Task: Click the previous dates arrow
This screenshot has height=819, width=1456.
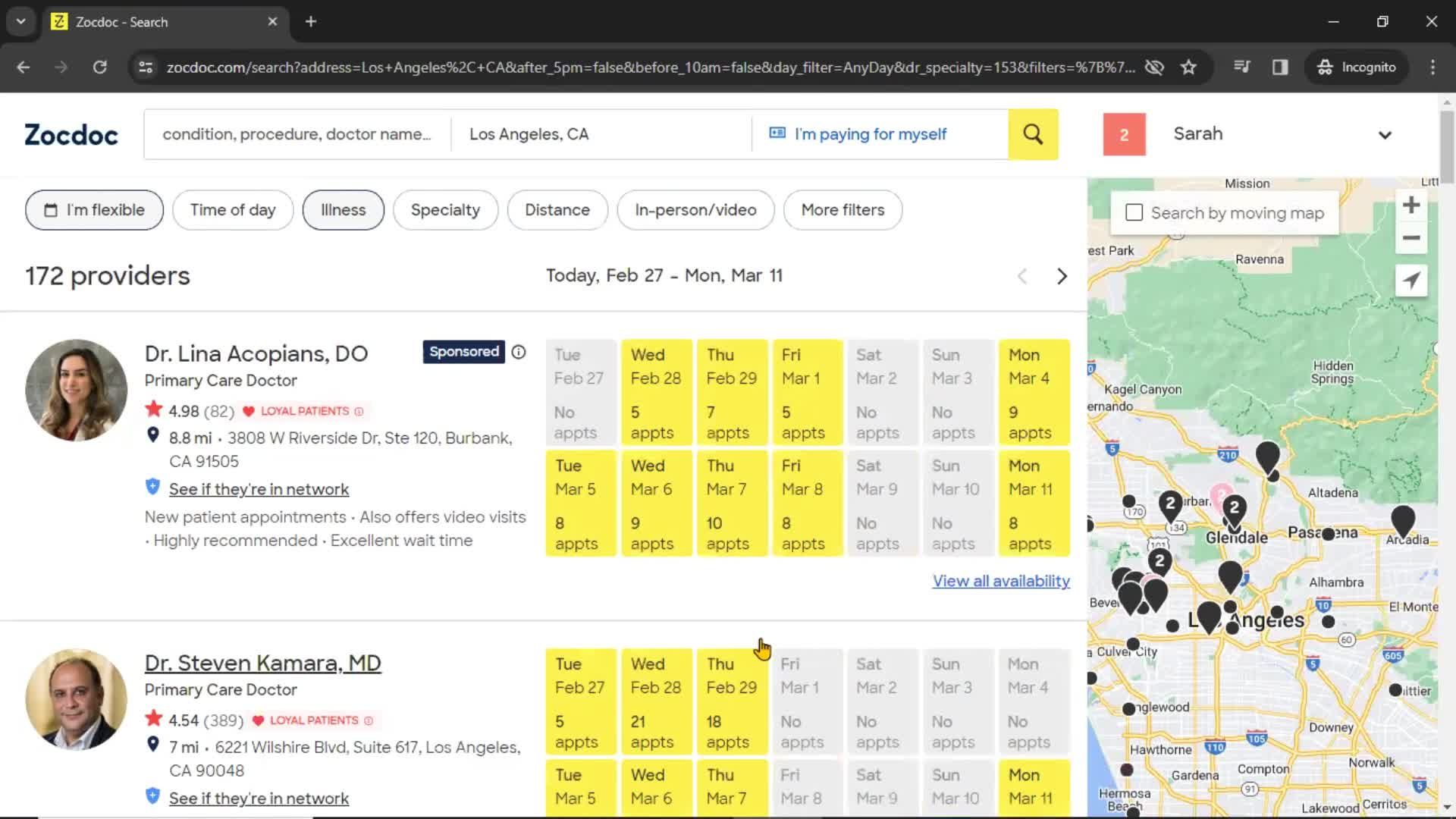Action: pyautogui.click(x=1022, y=276)
